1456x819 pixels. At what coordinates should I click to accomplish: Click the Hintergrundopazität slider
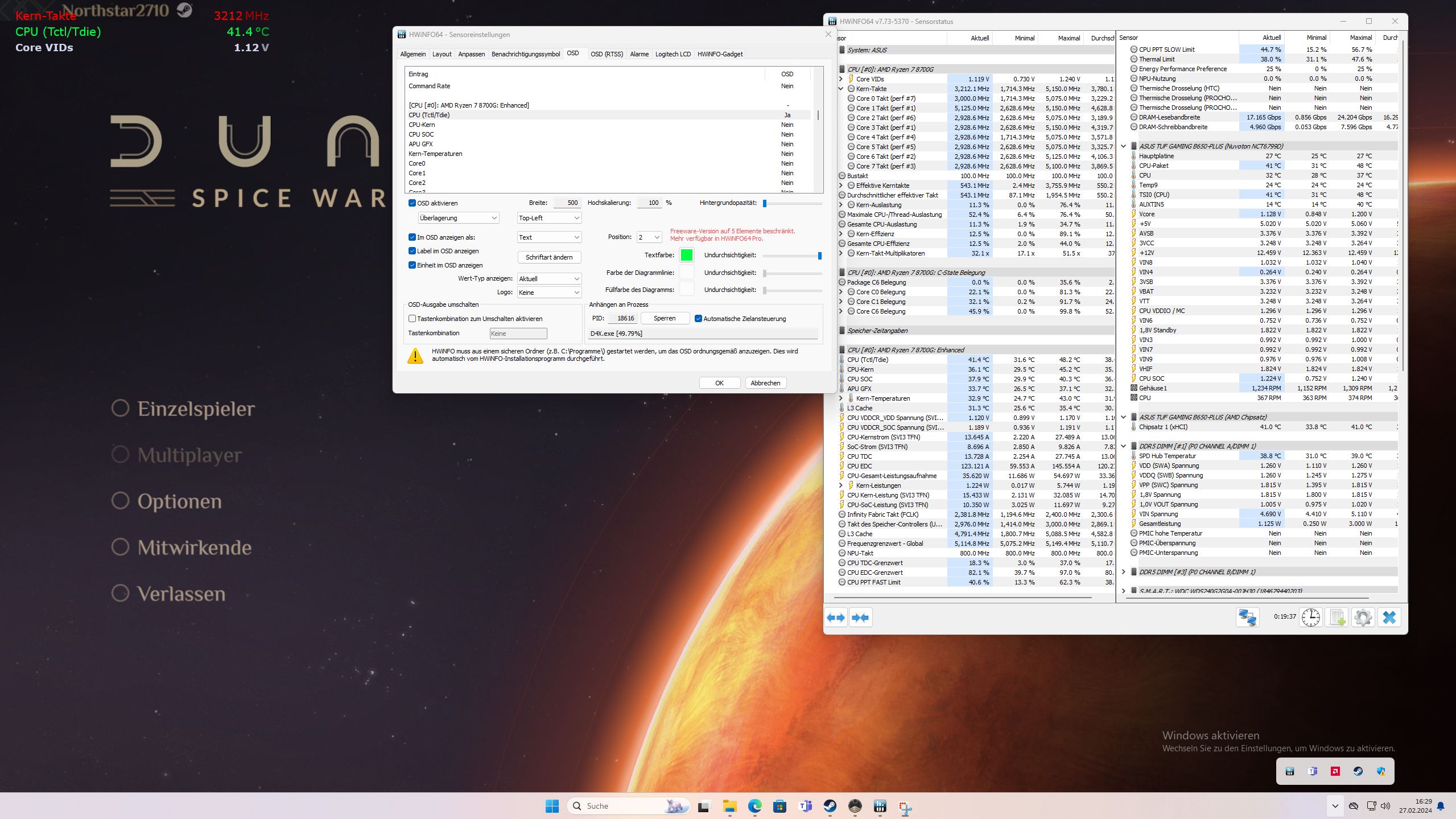click(793, 203)
